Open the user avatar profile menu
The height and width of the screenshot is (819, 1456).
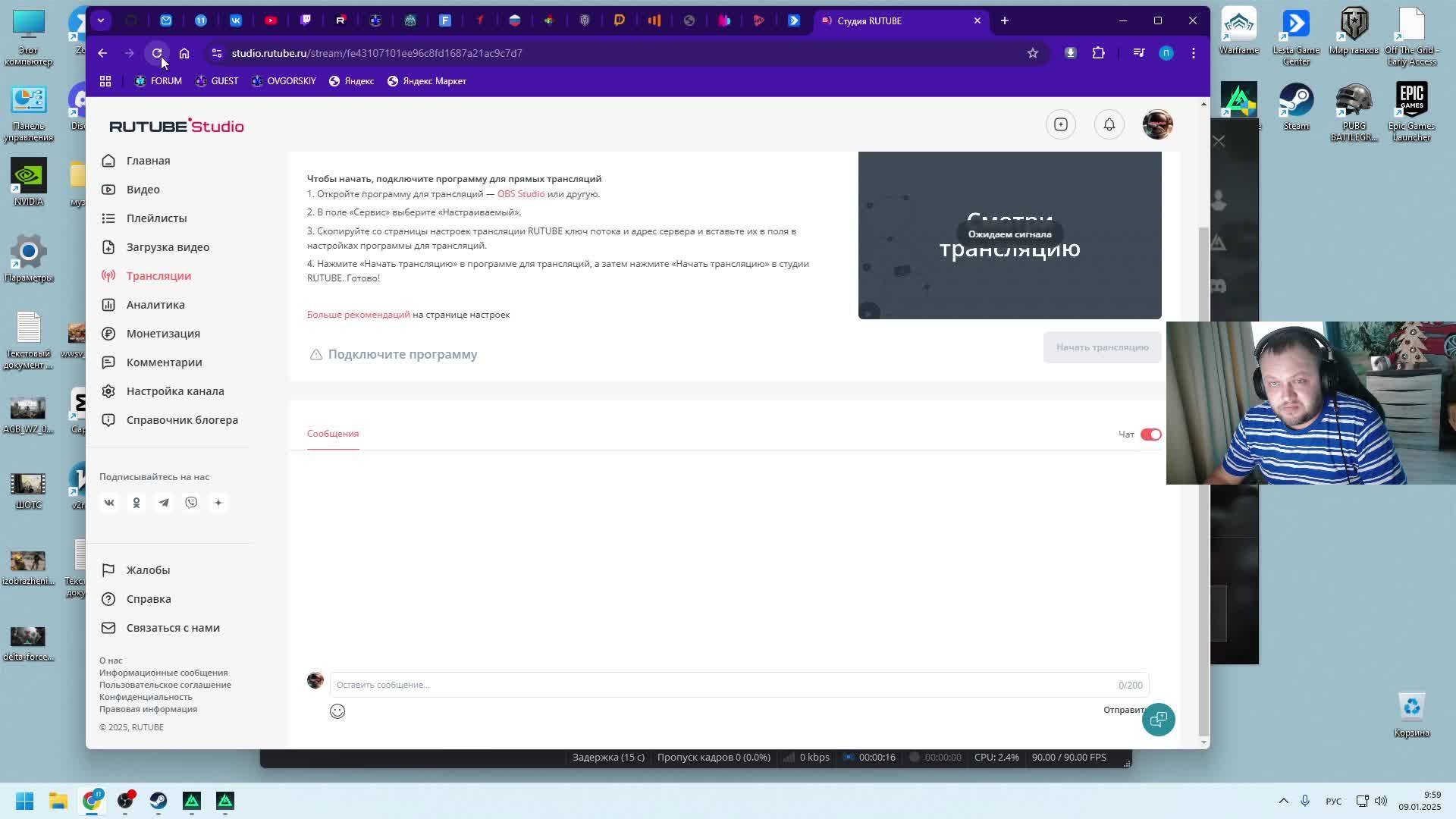[1157, 124]
